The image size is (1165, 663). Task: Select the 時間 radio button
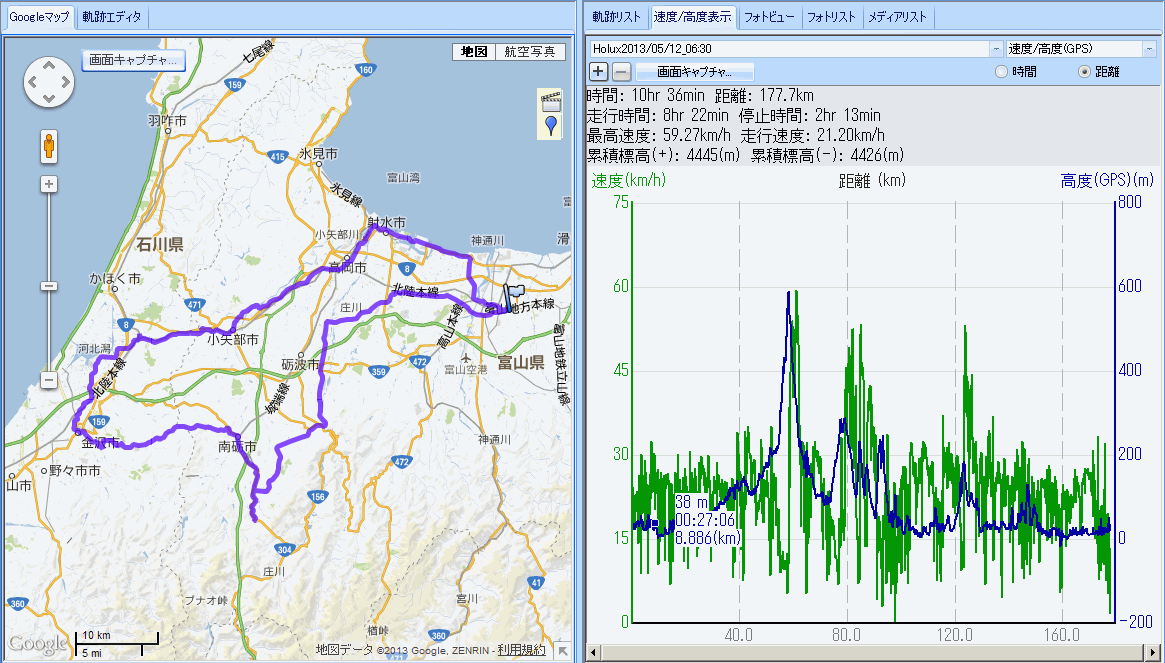[1002, 72]
